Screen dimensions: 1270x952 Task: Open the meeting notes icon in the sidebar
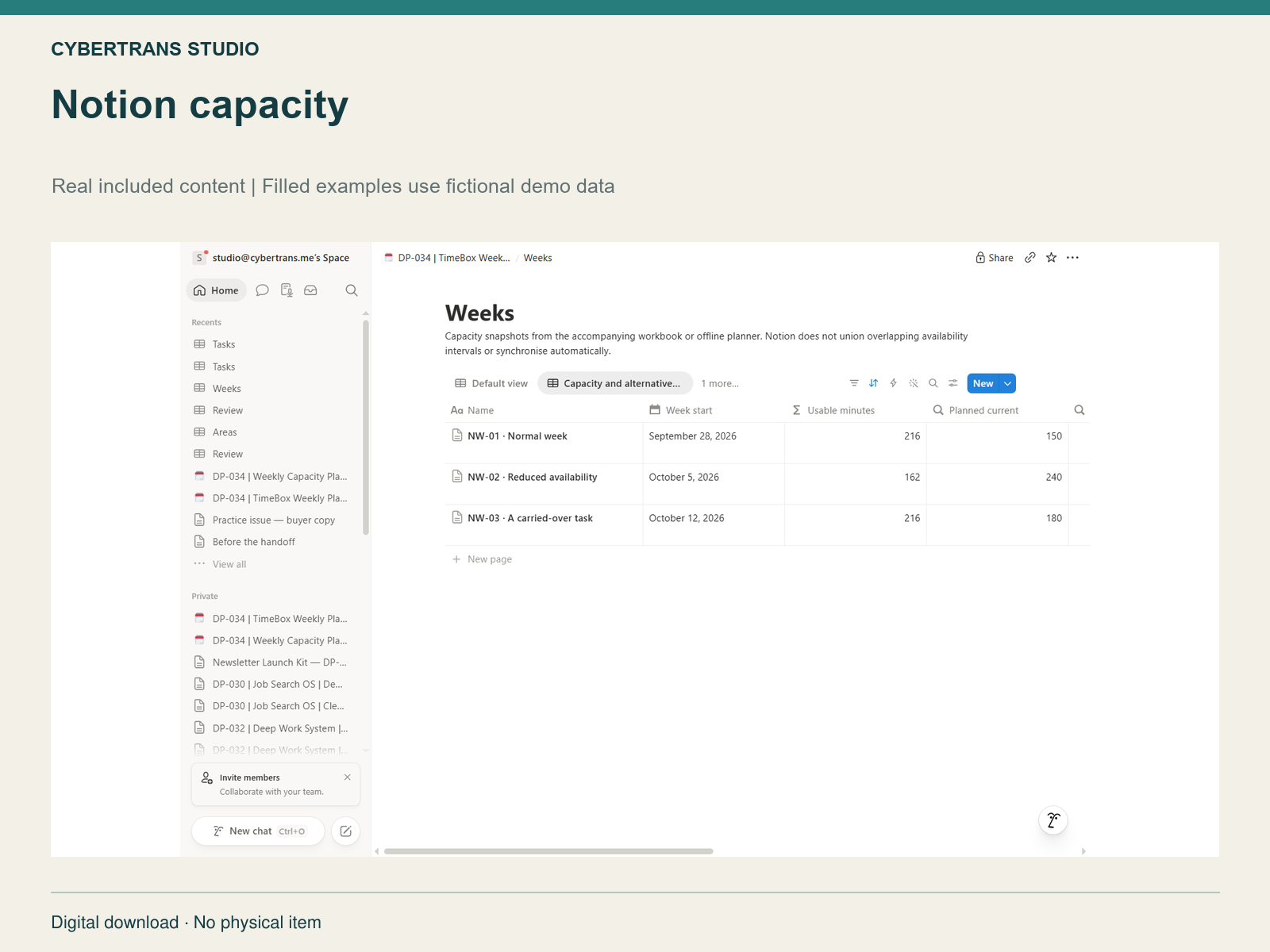(x=287, y=290)
